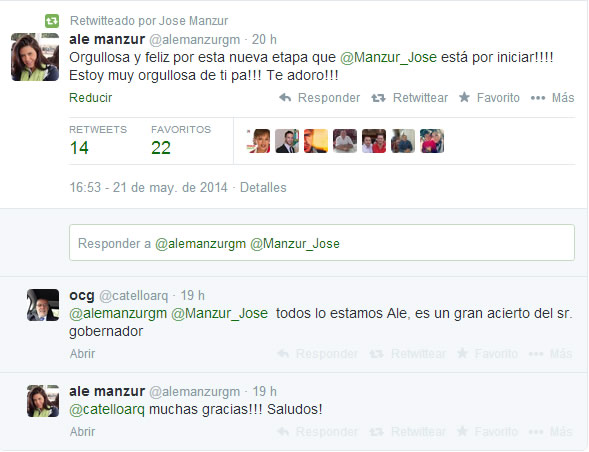Image resolution: width=589 pixels, height=452 pixels.
Task: Toggle Retwittear on ocg's reply
Action: (x=408, y=354)
